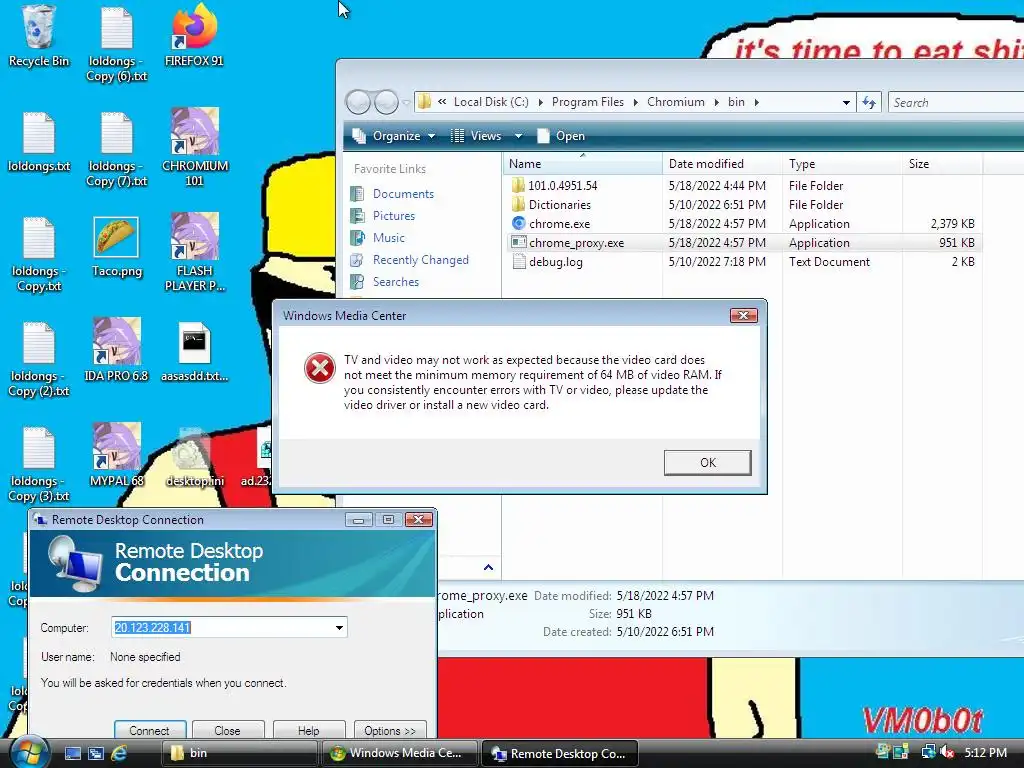Viewport: 1024px width, 768px height.
Task: Expand the address bar history dropdown
Action: click(x=846, y=103)
